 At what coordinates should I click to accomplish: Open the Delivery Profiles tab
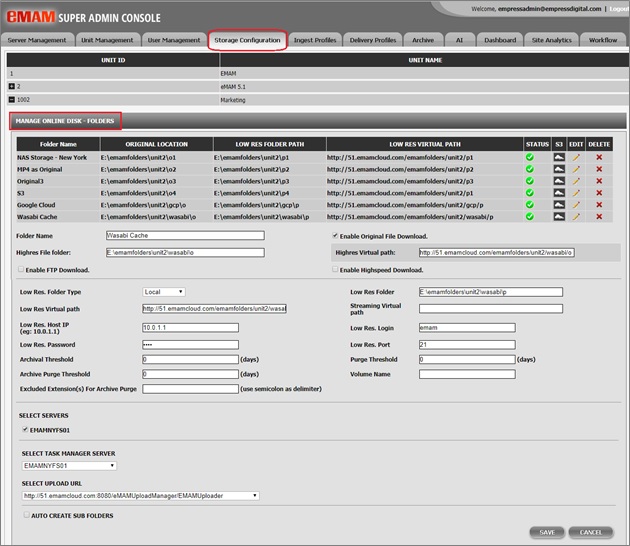pos(373,40)
